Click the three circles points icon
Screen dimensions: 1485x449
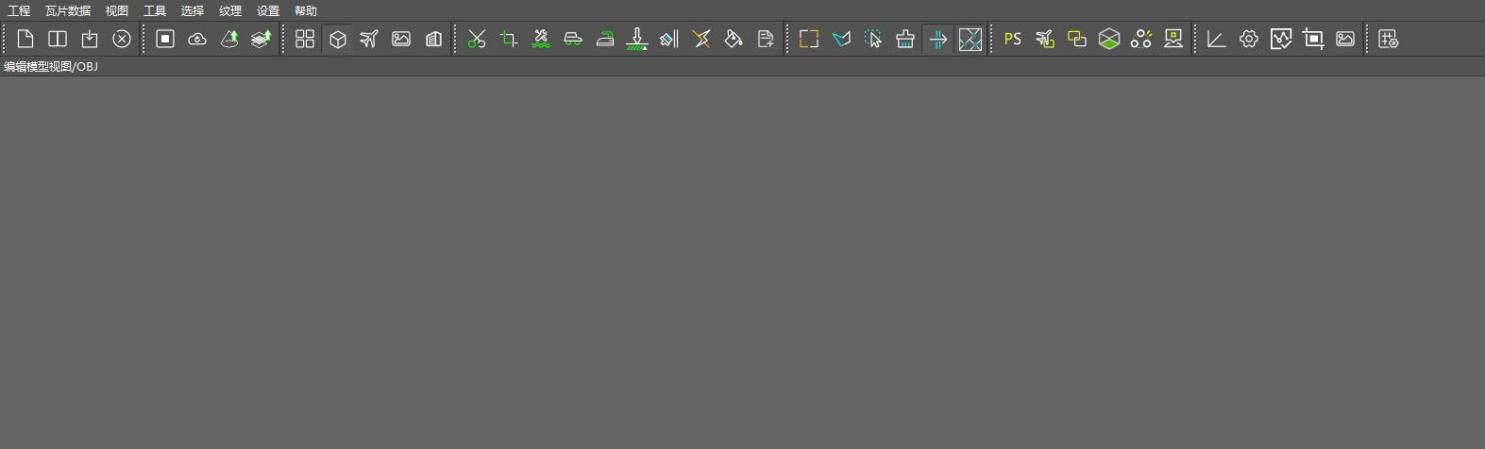coord(1141,39)
